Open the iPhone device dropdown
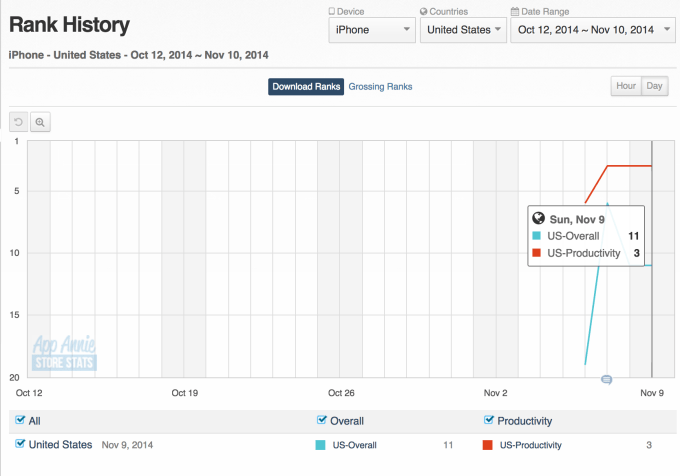Viewport: 680px width, 476px height. tap(372, 30)
